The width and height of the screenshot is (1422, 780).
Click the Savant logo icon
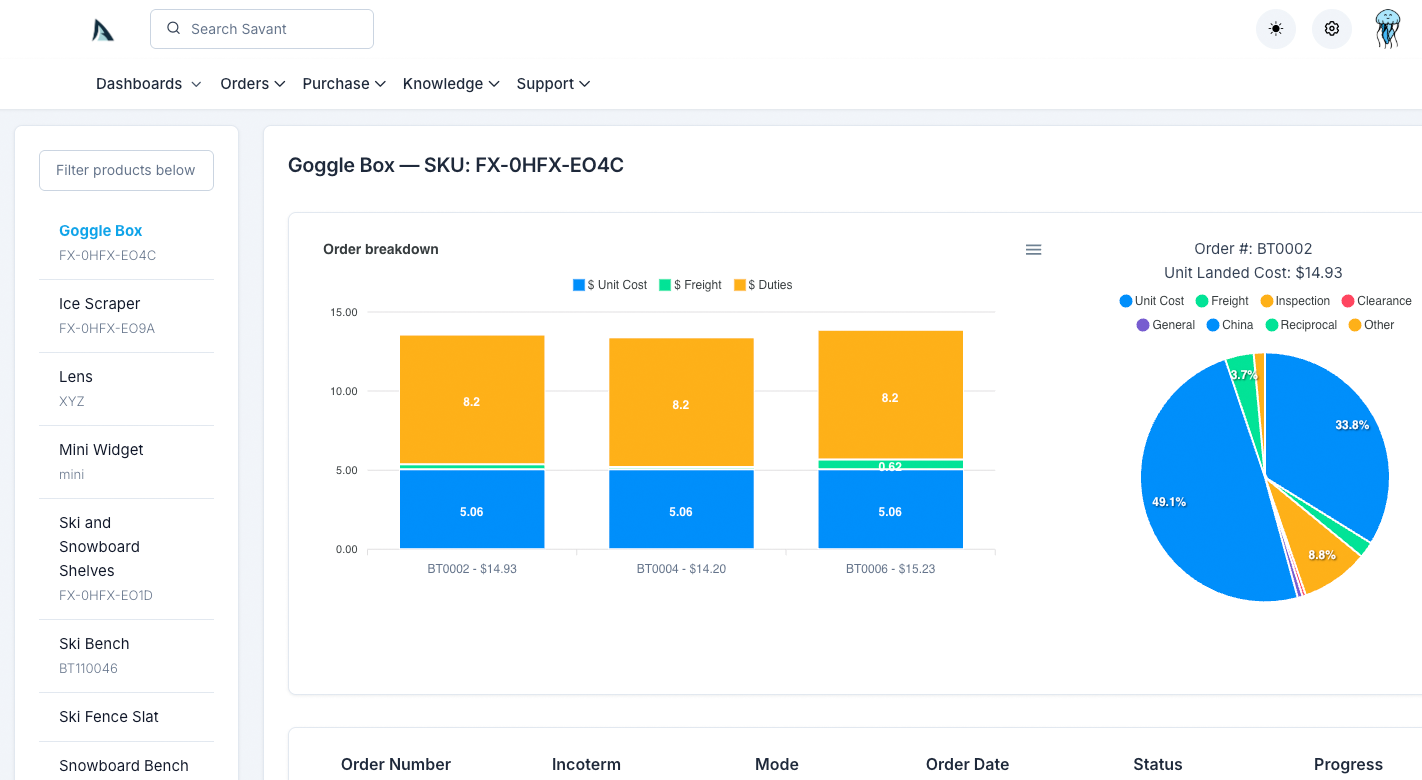(x=101, y=29)
